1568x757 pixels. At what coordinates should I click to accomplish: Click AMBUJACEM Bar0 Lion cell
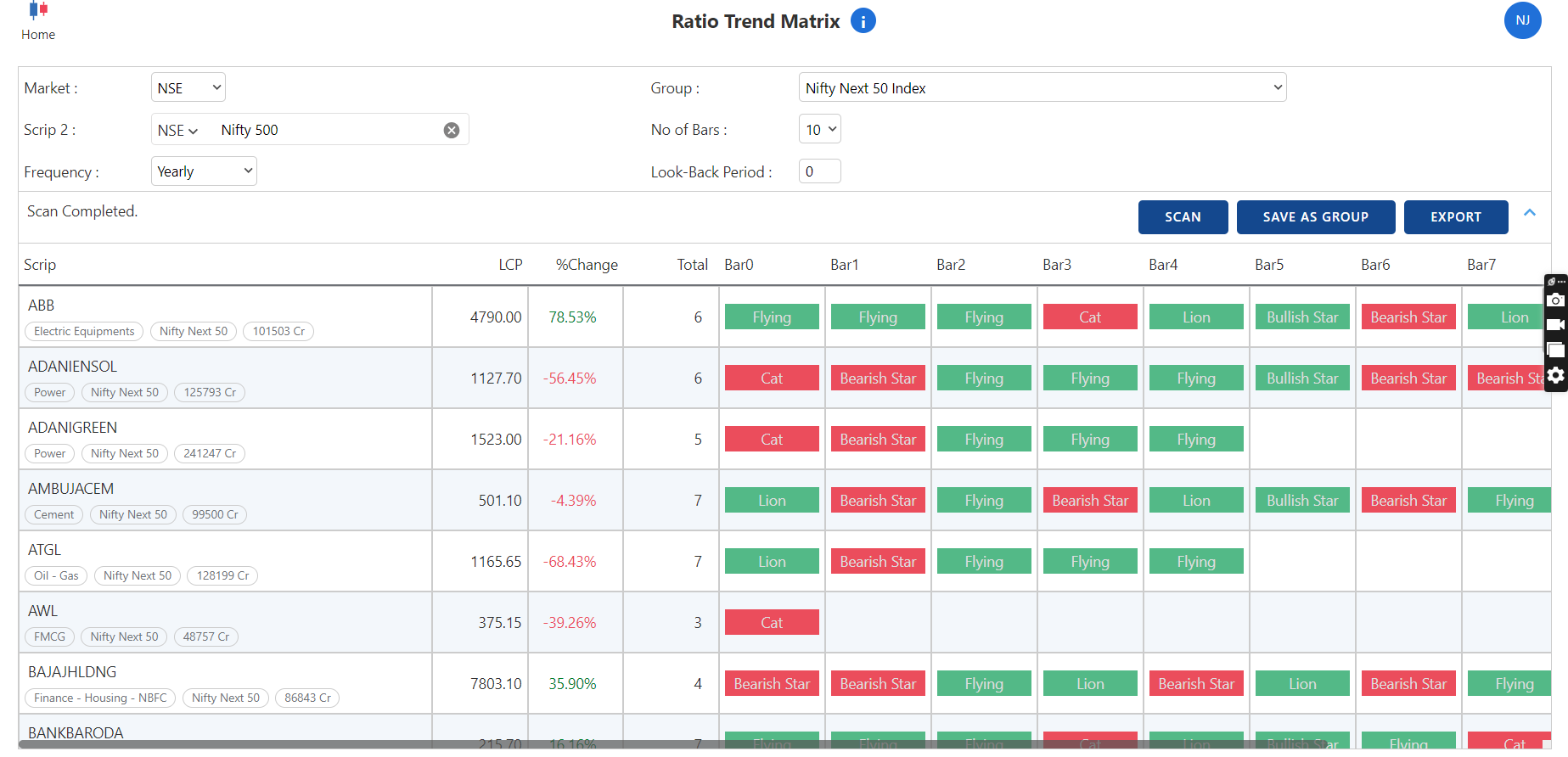pos(772,501)
